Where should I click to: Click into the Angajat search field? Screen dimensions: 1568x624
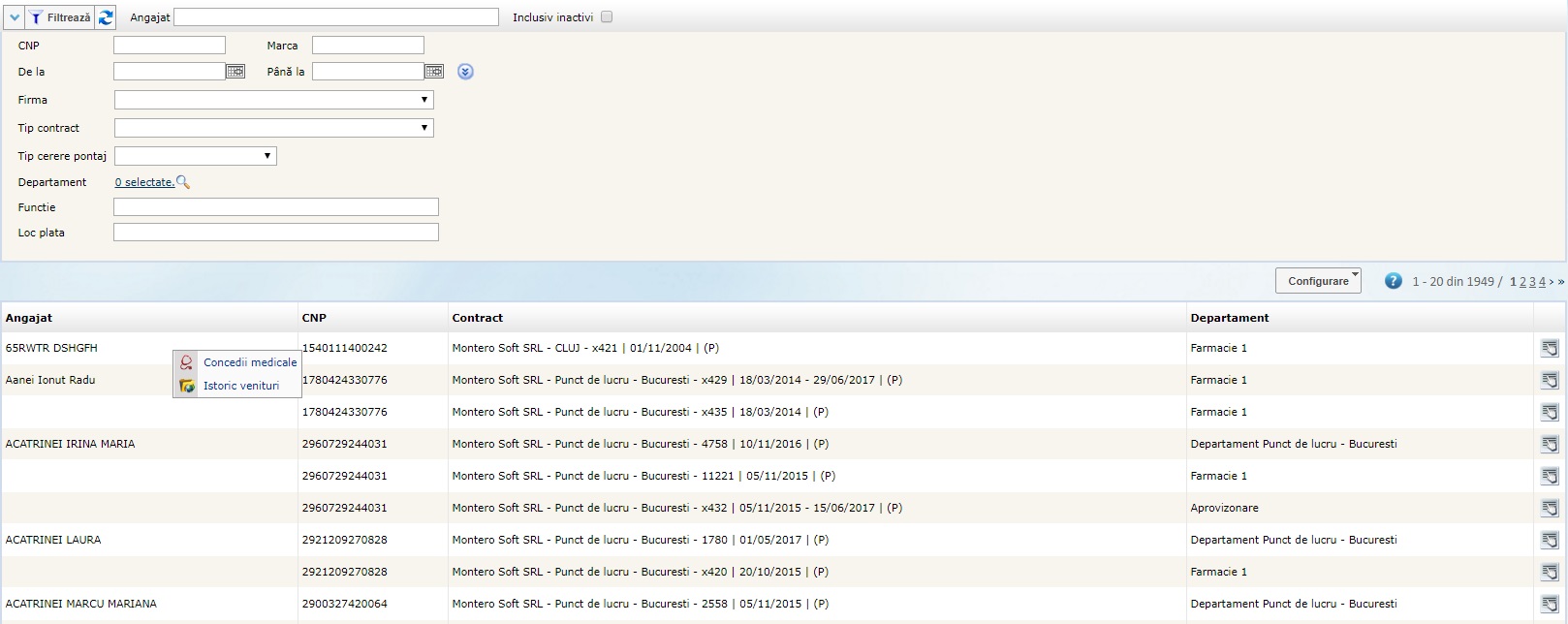tap(335, 17)
